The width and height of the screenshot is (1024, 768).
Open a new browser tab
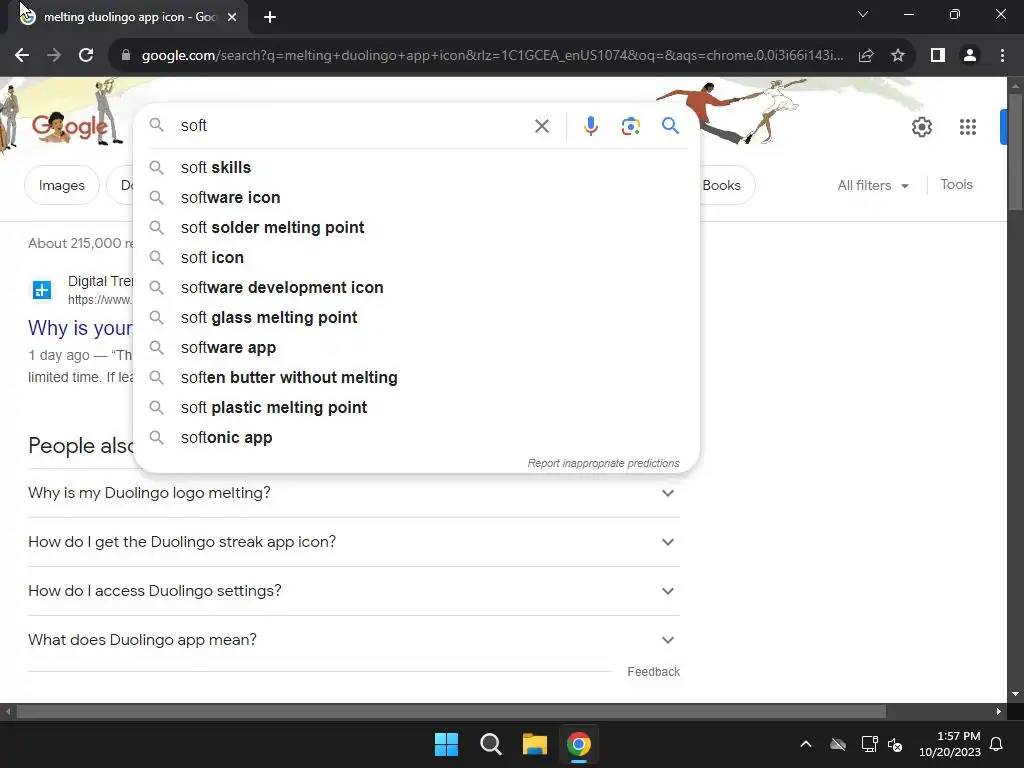pos(270,17)
